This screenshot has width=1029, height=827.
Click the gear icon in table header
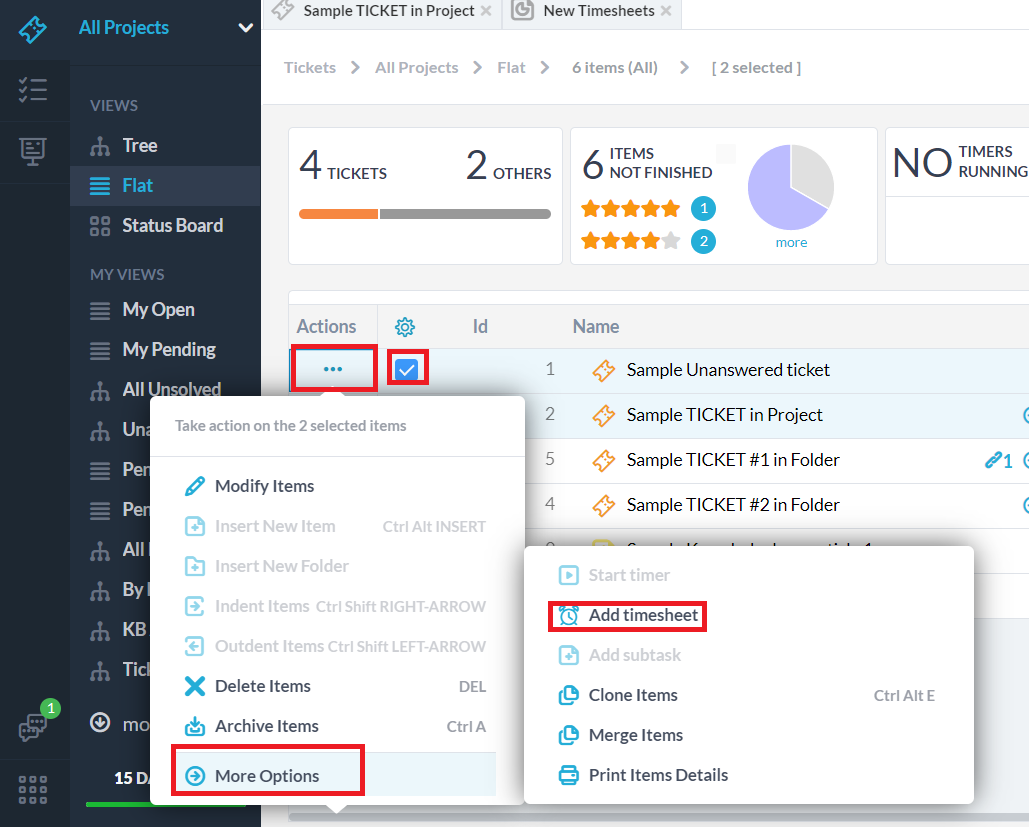pyautogui.click(x=405, y=327)
